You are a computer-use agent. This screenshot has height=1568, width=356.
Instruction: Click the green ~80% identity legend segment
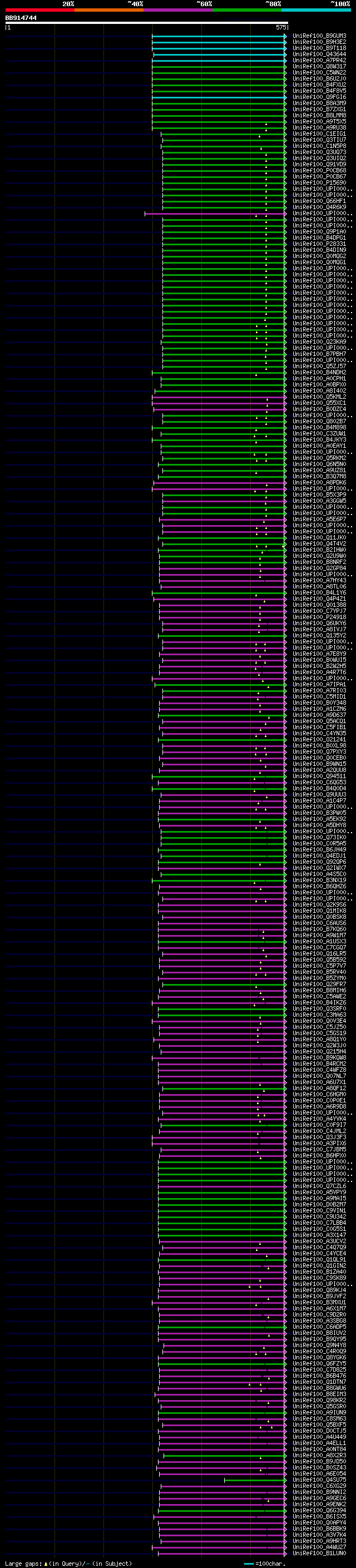[247, 10]
